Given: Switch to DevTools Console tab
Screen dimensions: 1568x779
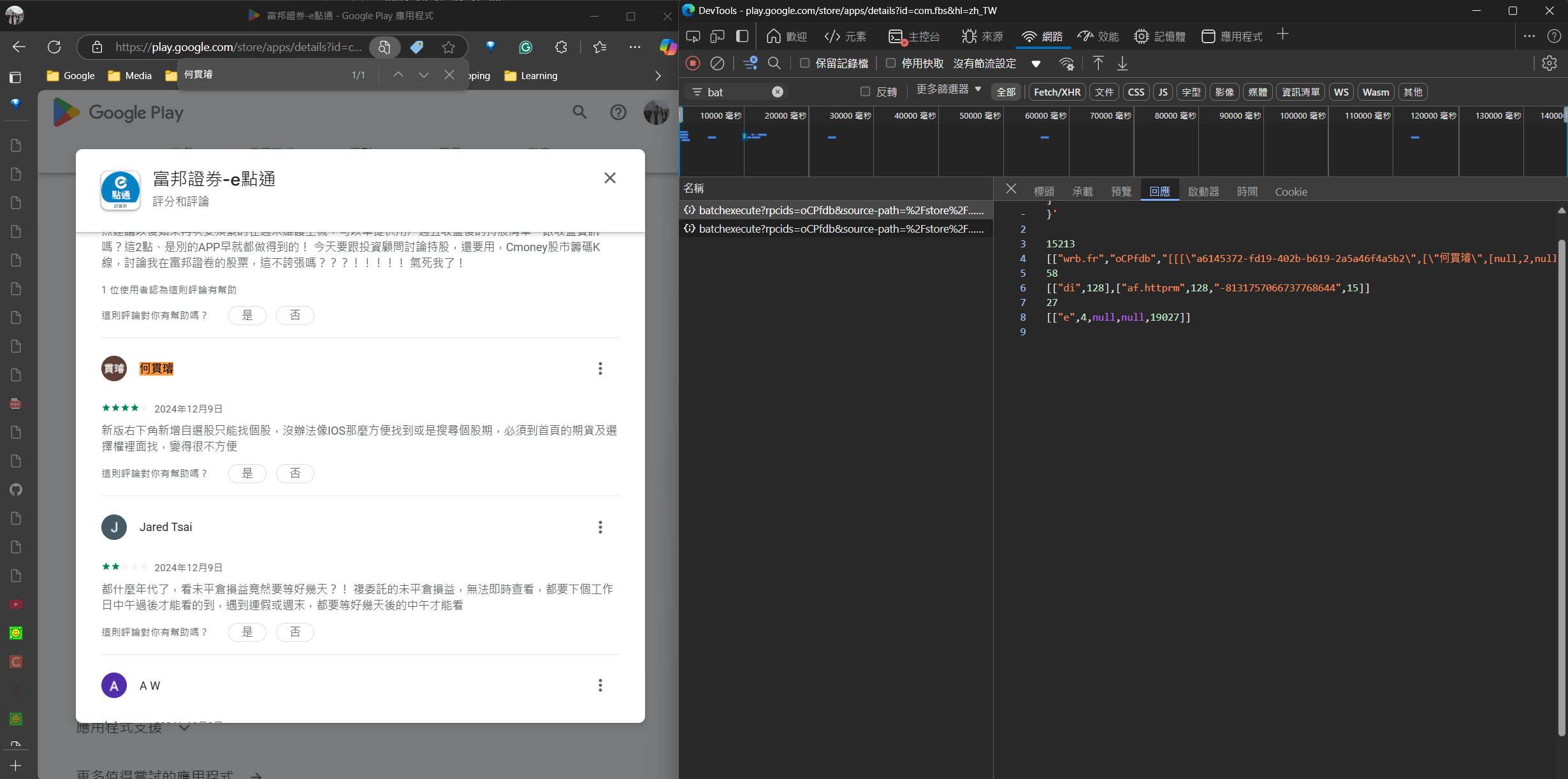Looking at the screenshot, I should tap(913, 36).
